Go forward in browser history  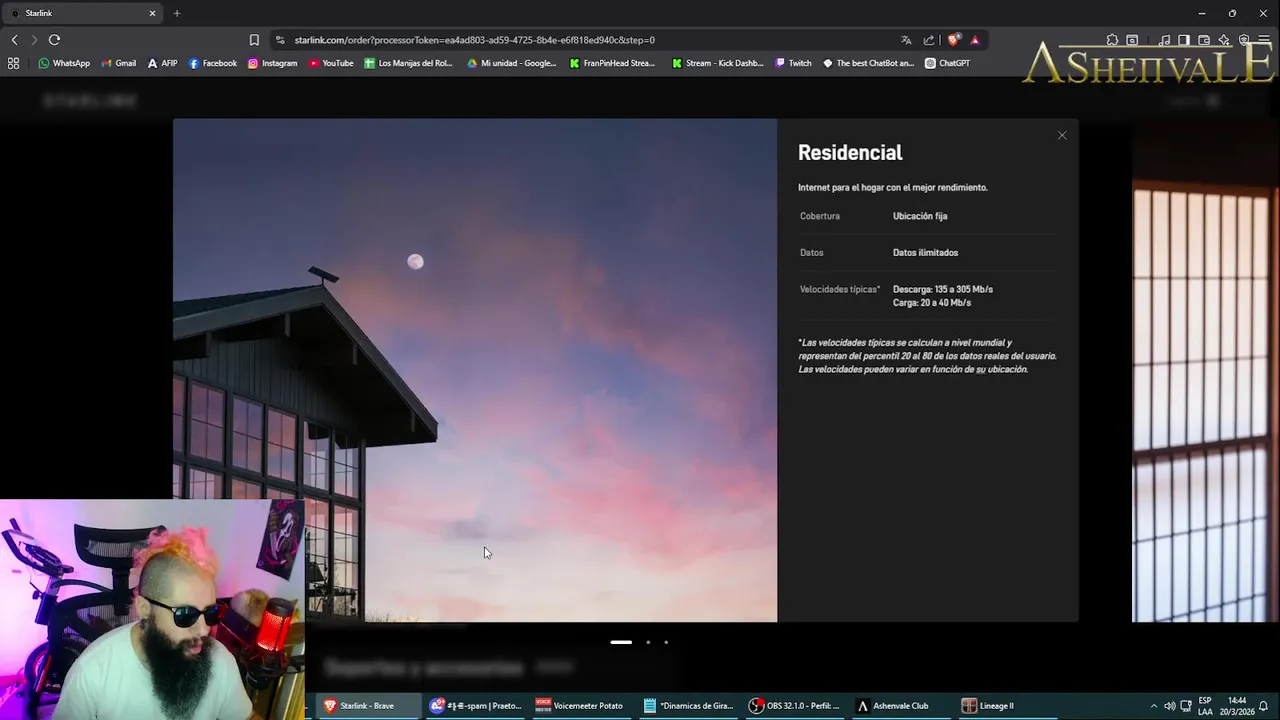[34, 40]
